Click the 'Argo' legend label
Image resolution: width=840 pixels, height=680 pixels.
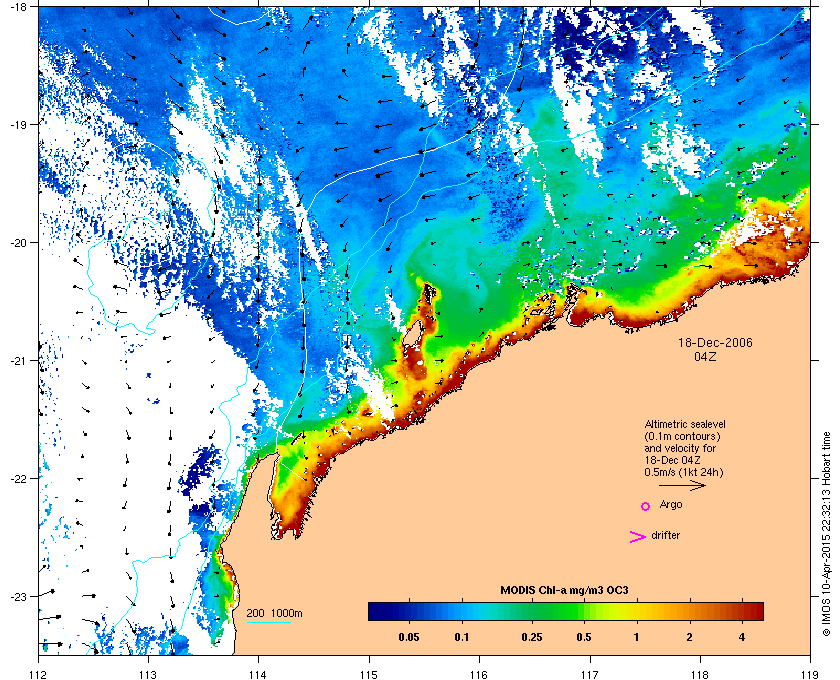tap(671, 505)
